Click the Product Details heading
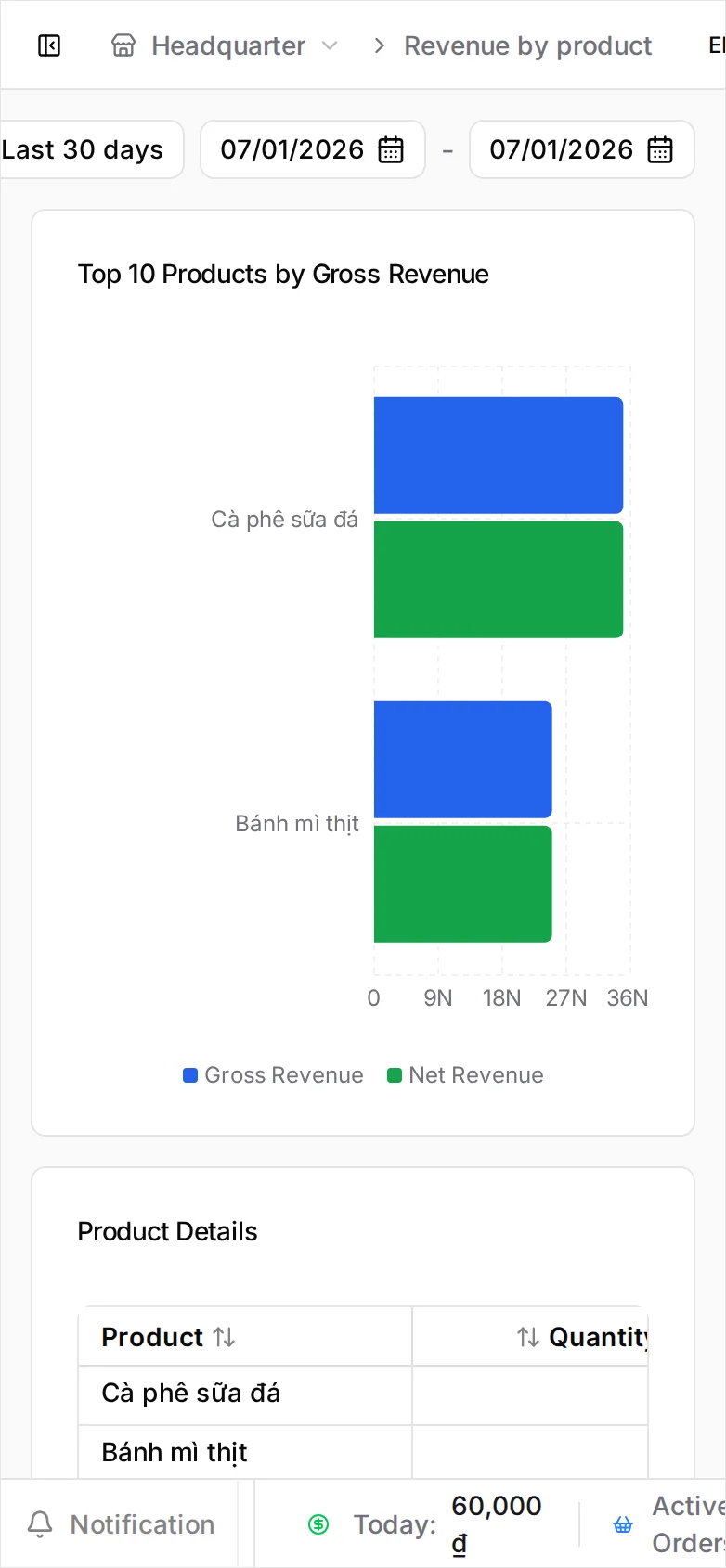Viewport: 726px width, 1568px height. (x=168, y=1231)
